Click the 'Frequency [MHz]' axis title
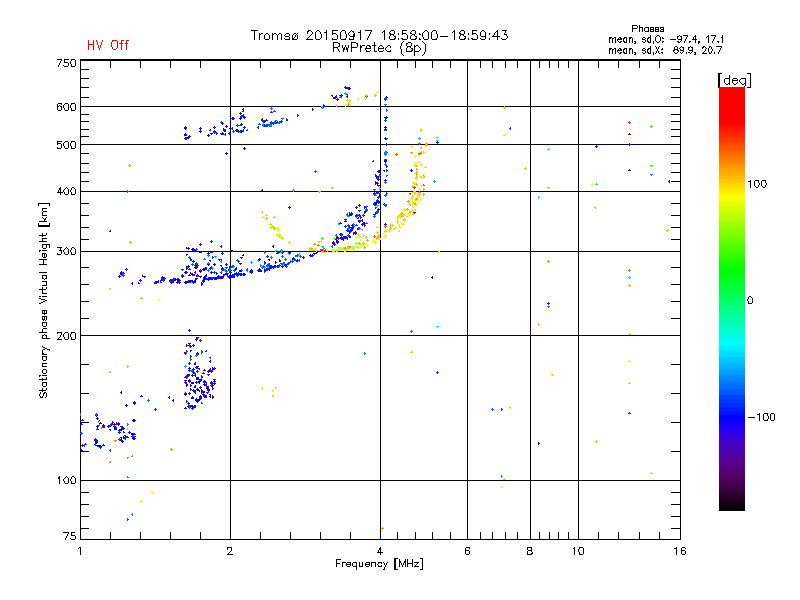 pos(379,564)
